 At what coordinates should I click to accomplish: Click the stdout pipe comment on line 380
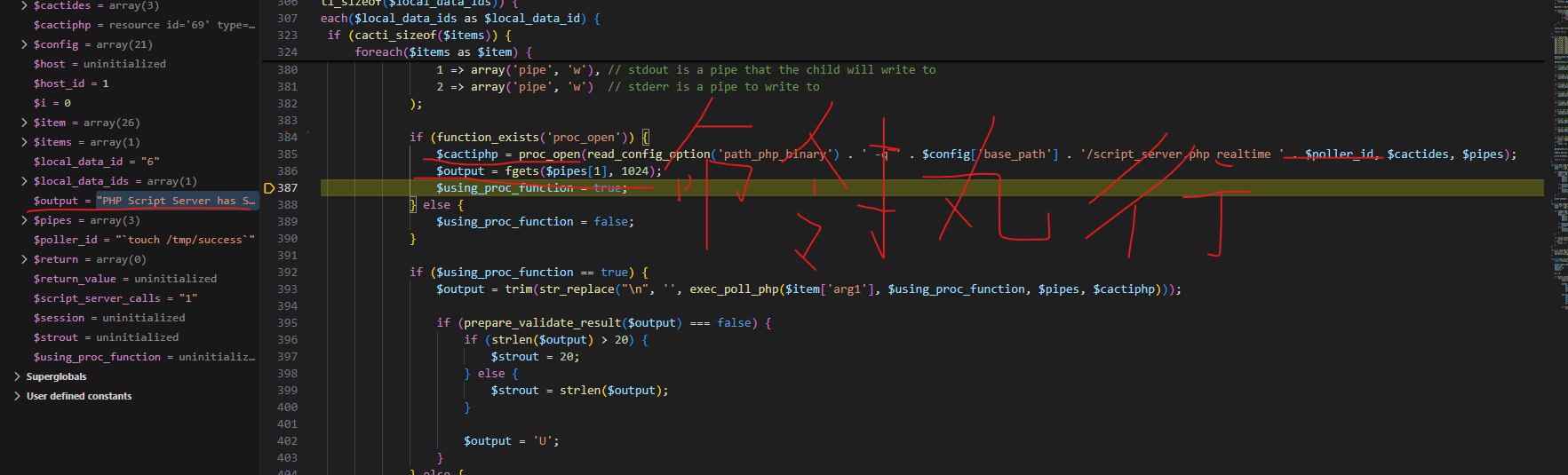point(771,70)
